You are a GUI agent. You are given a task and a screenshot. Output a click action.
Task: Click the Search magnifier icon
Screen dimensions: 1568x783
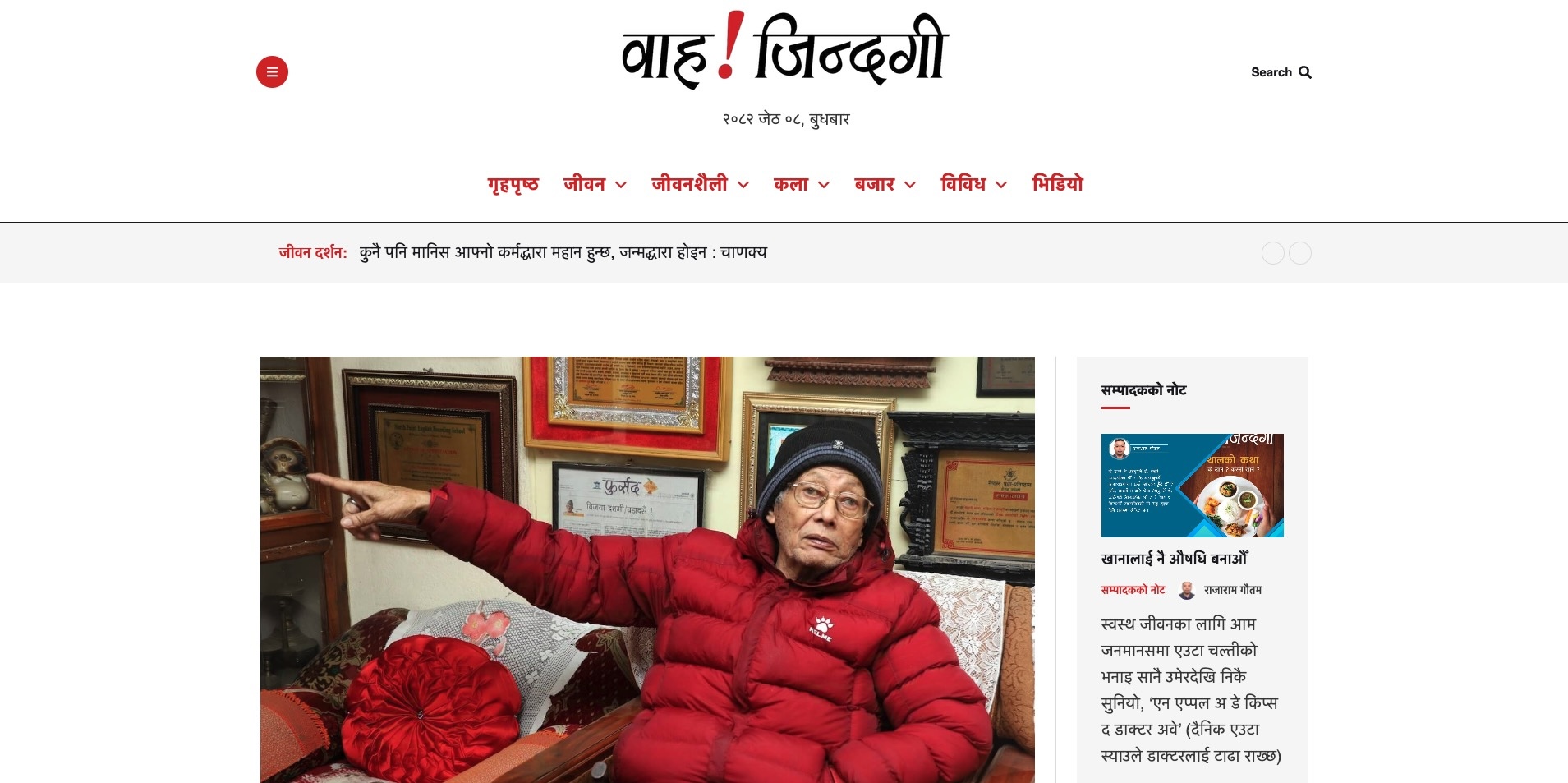click(x=1305, y=72)
